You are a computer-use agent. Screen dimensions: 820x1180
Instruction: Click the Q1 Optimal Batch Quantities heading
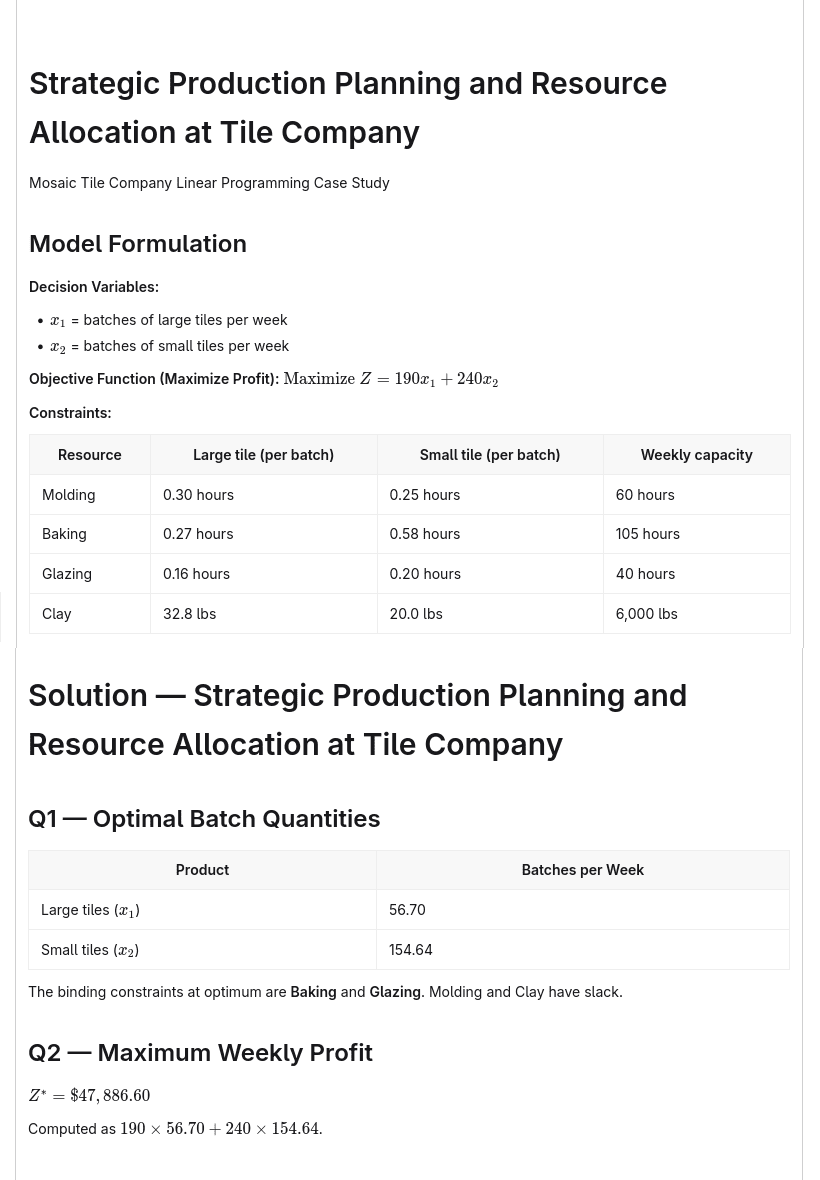(x=204, y=819)
